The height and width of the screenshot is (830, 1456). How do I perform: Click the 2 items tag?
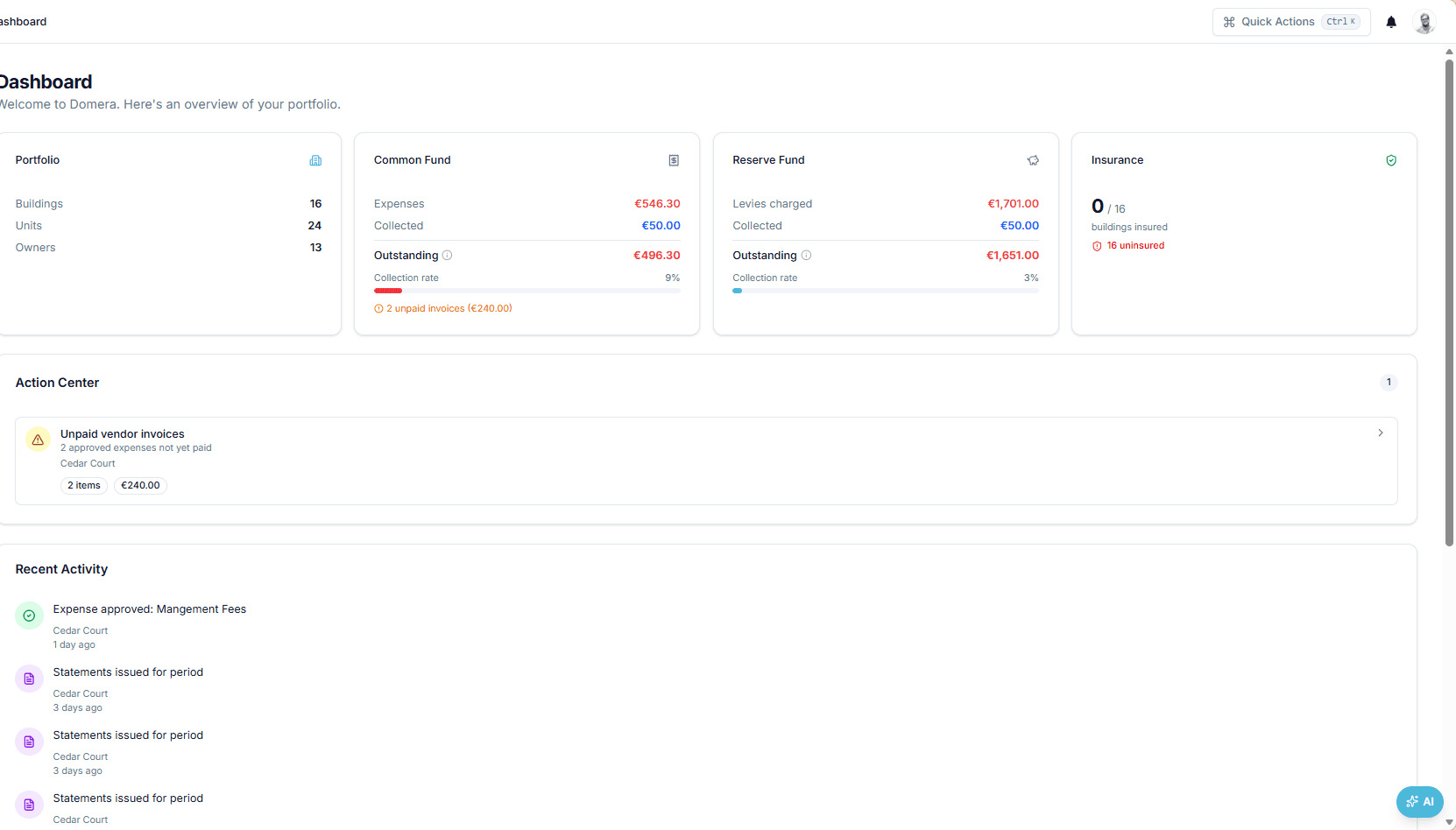tap(84, 485)
